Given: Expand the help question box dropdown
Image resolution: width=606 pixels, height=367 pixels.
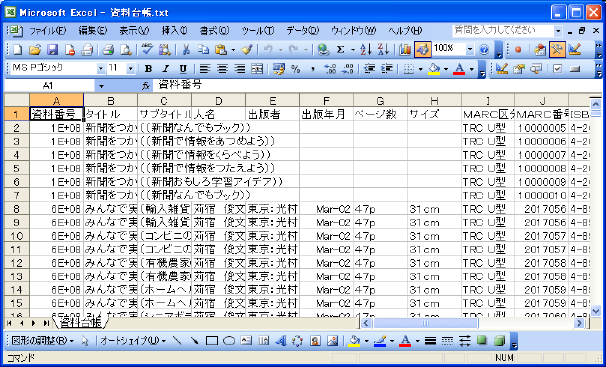Looking at the screenshot, I should [x=558, y=31].
